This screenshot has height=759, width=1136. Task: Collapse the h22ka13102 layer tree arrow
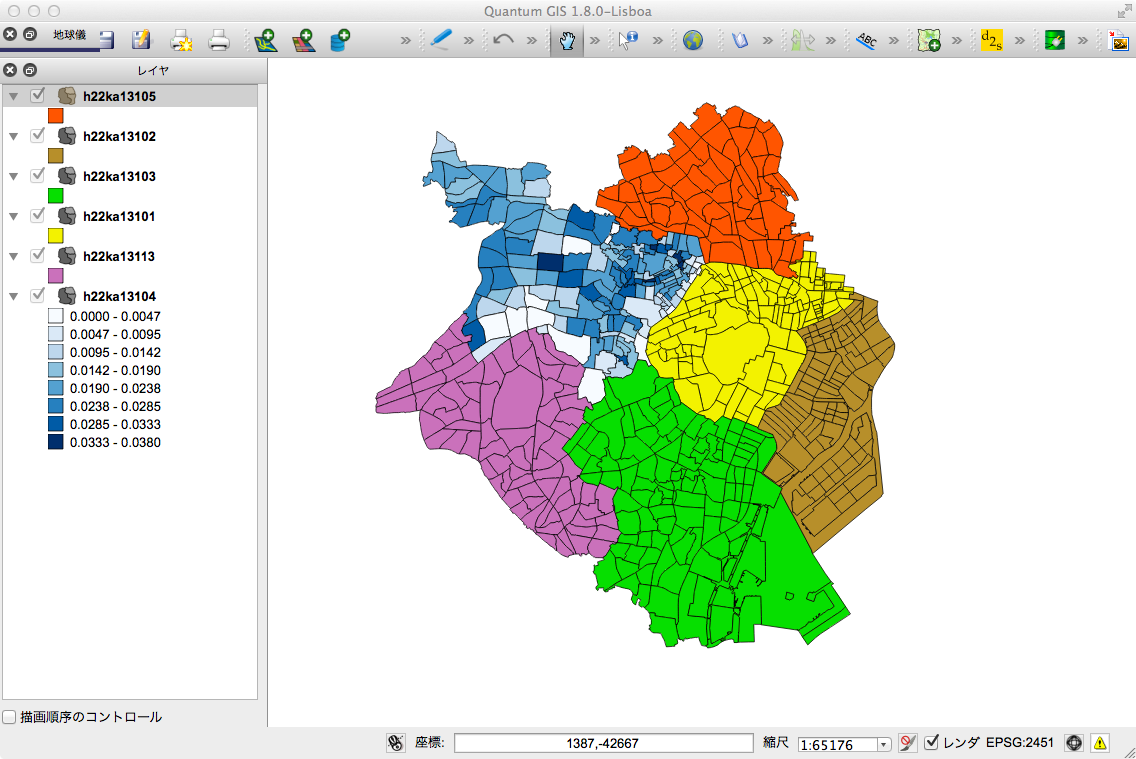(14, 136)
